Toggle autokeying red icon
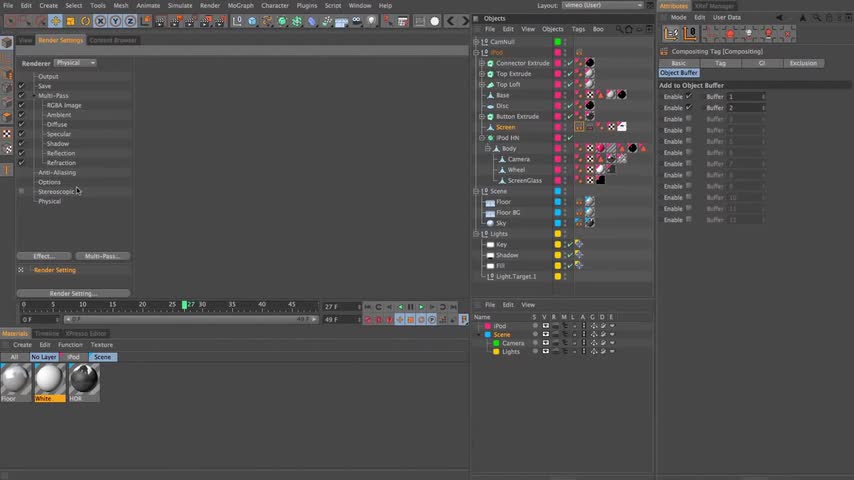Image resolution: width=854 pixels, height=480 pixels. click(x=379, y=319)
